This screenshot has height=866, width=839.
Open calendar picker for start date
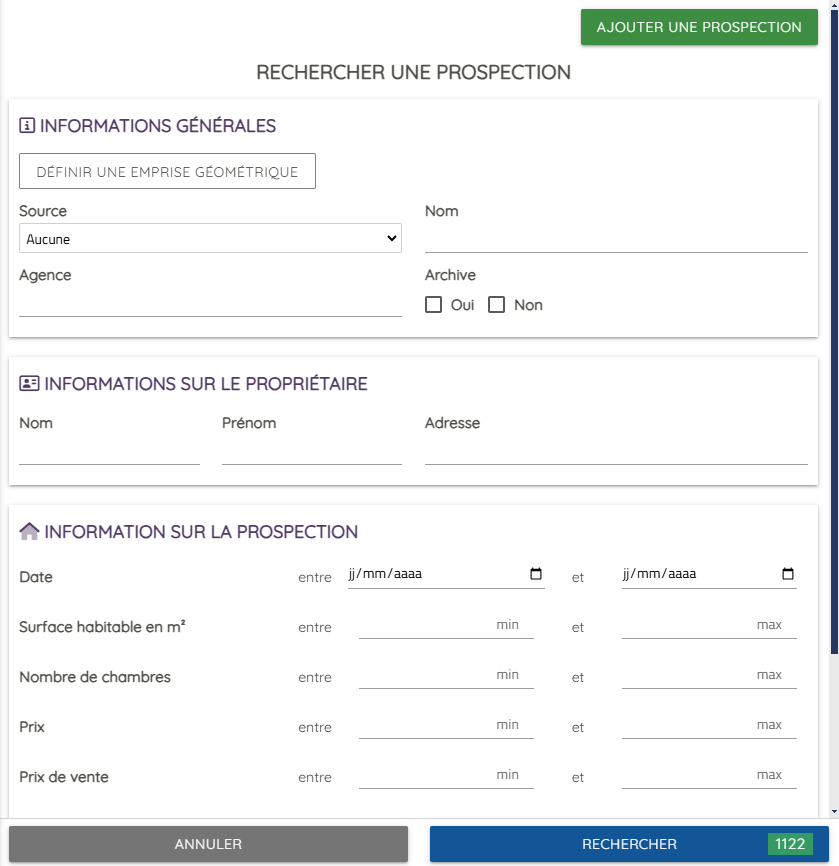(536, 573)
